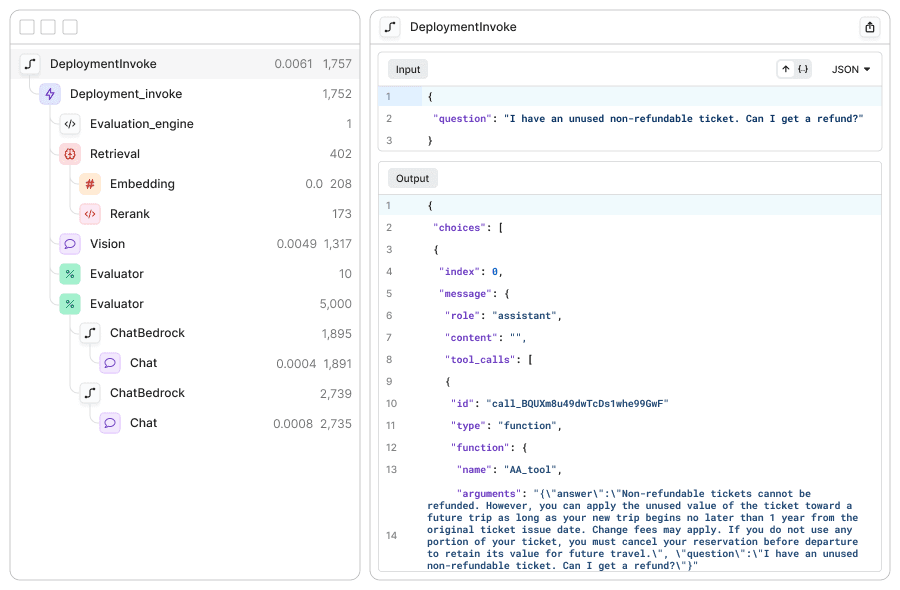Image resolution: width=900 pixels, height=590 pixels.
Task: Select the Deployment_invoke span row
Action: (185, 94)
